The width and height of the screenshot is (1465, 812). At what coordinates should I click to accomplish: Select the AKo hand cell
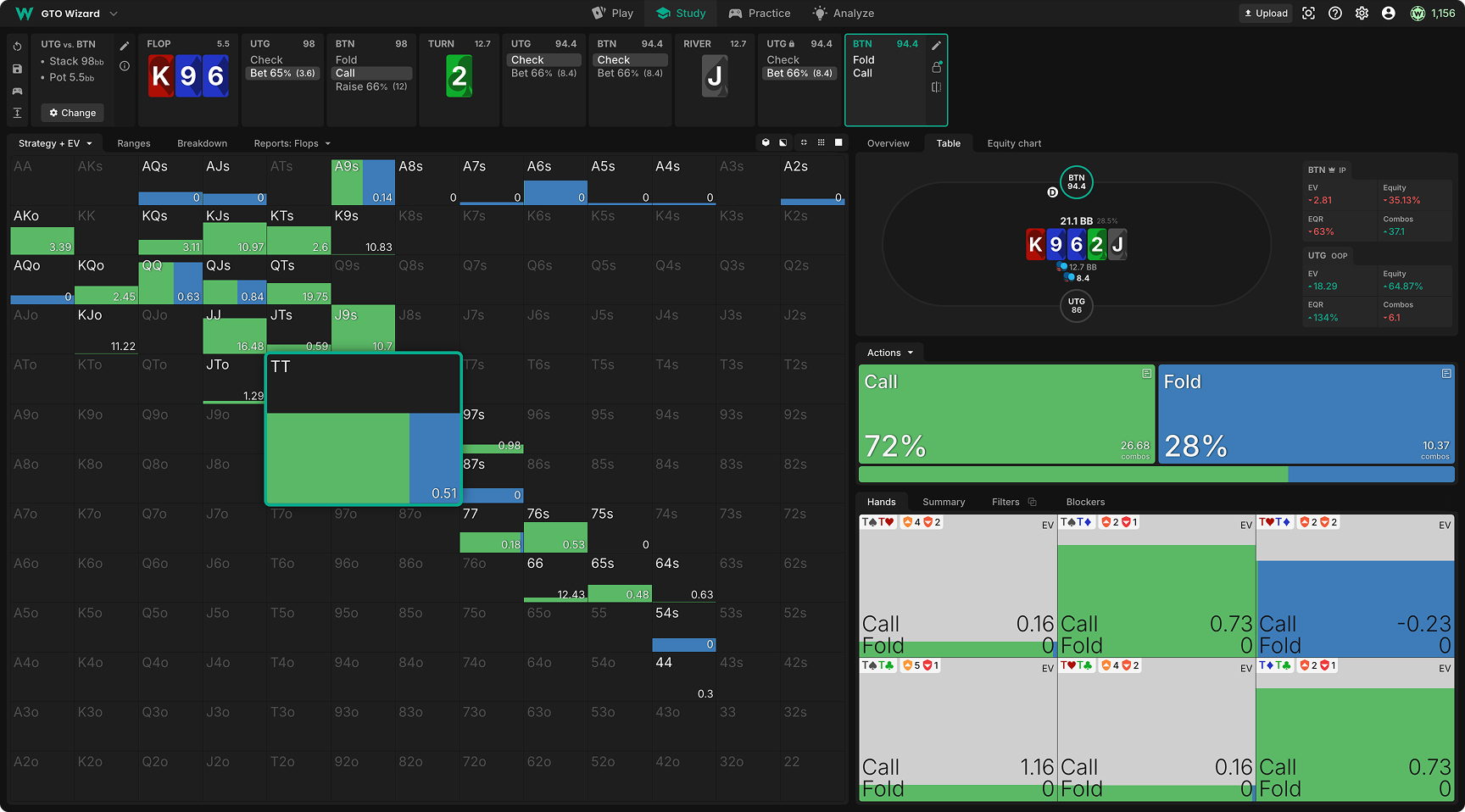[42, 230]
